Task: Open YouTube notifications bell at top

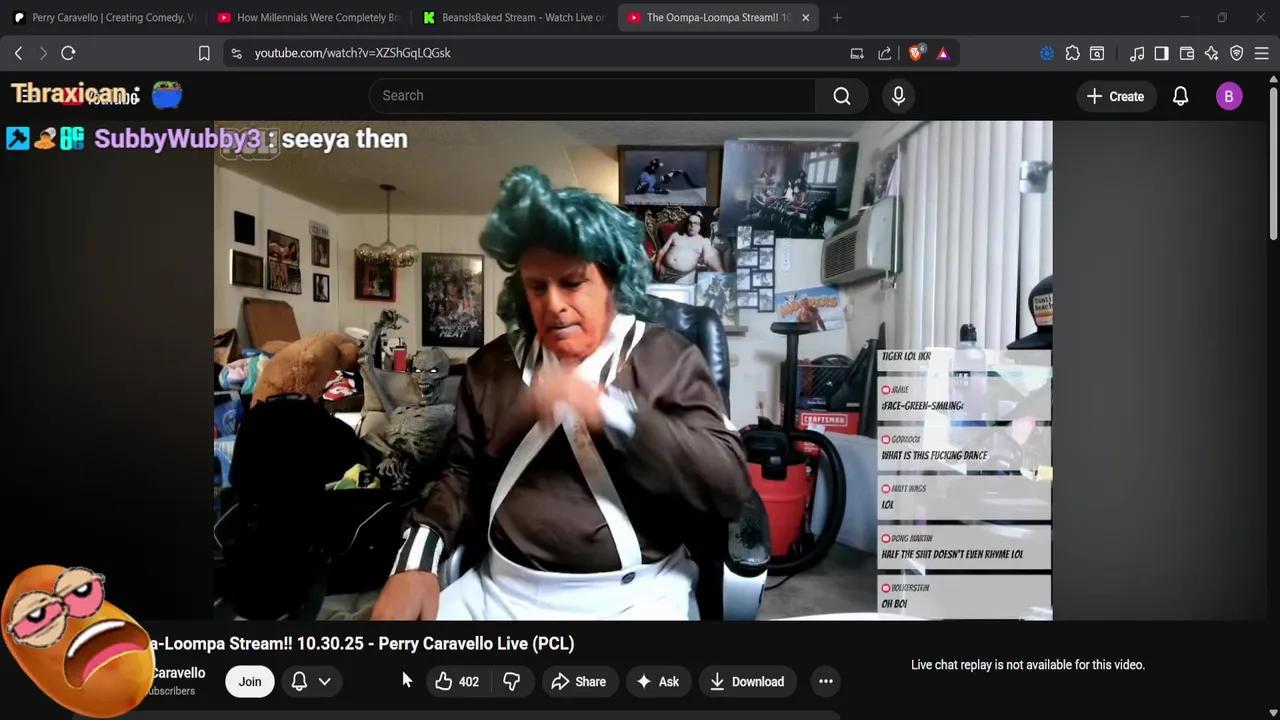Action: (1180, 96)
